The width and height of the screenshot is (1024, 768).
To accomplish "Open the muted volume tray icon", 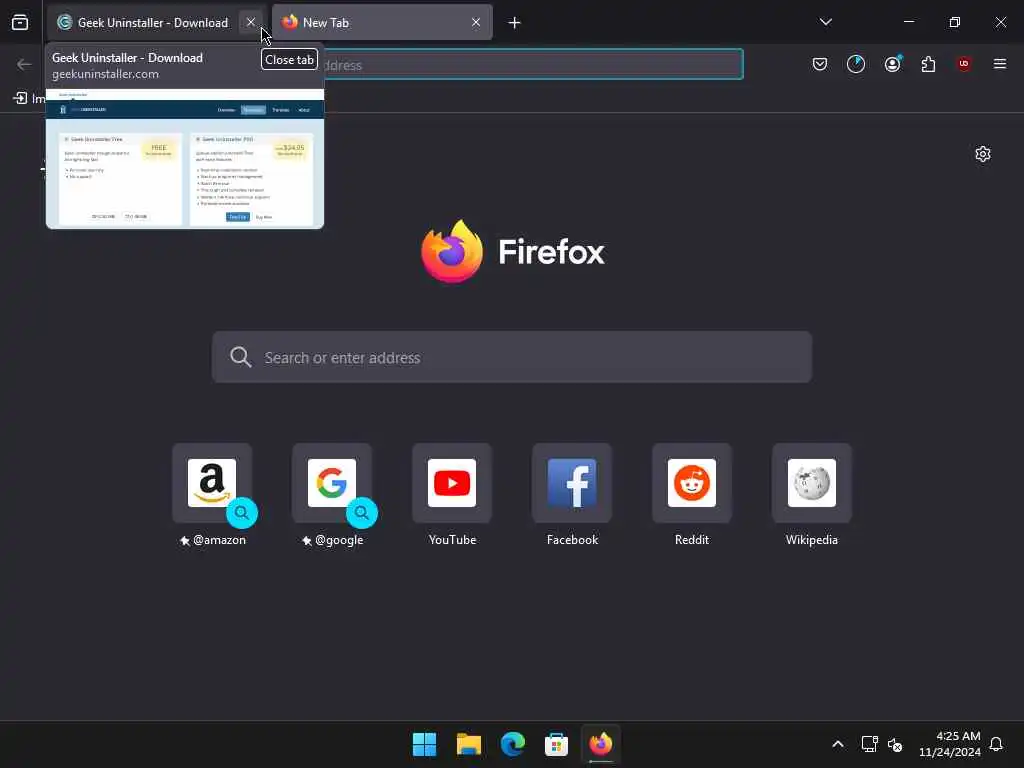I will [895, 744].
